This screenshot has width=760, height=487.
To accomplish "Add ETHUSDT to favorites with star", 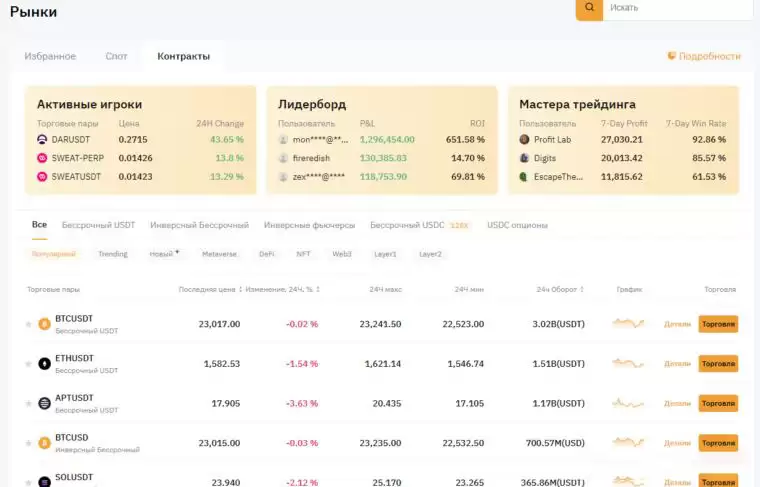I will pyautogui.click(x=28, y=364).
